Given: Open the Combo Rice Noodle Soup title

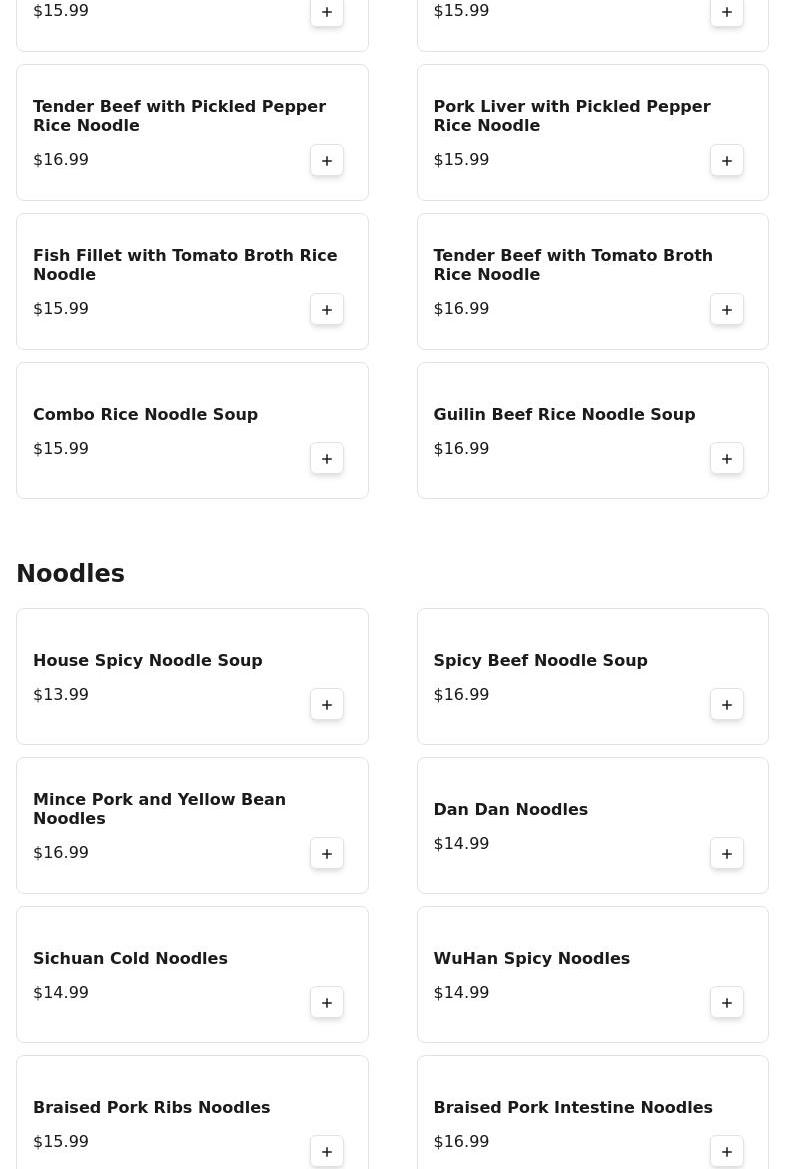Looking at the screenshot, I should (145, 415).
